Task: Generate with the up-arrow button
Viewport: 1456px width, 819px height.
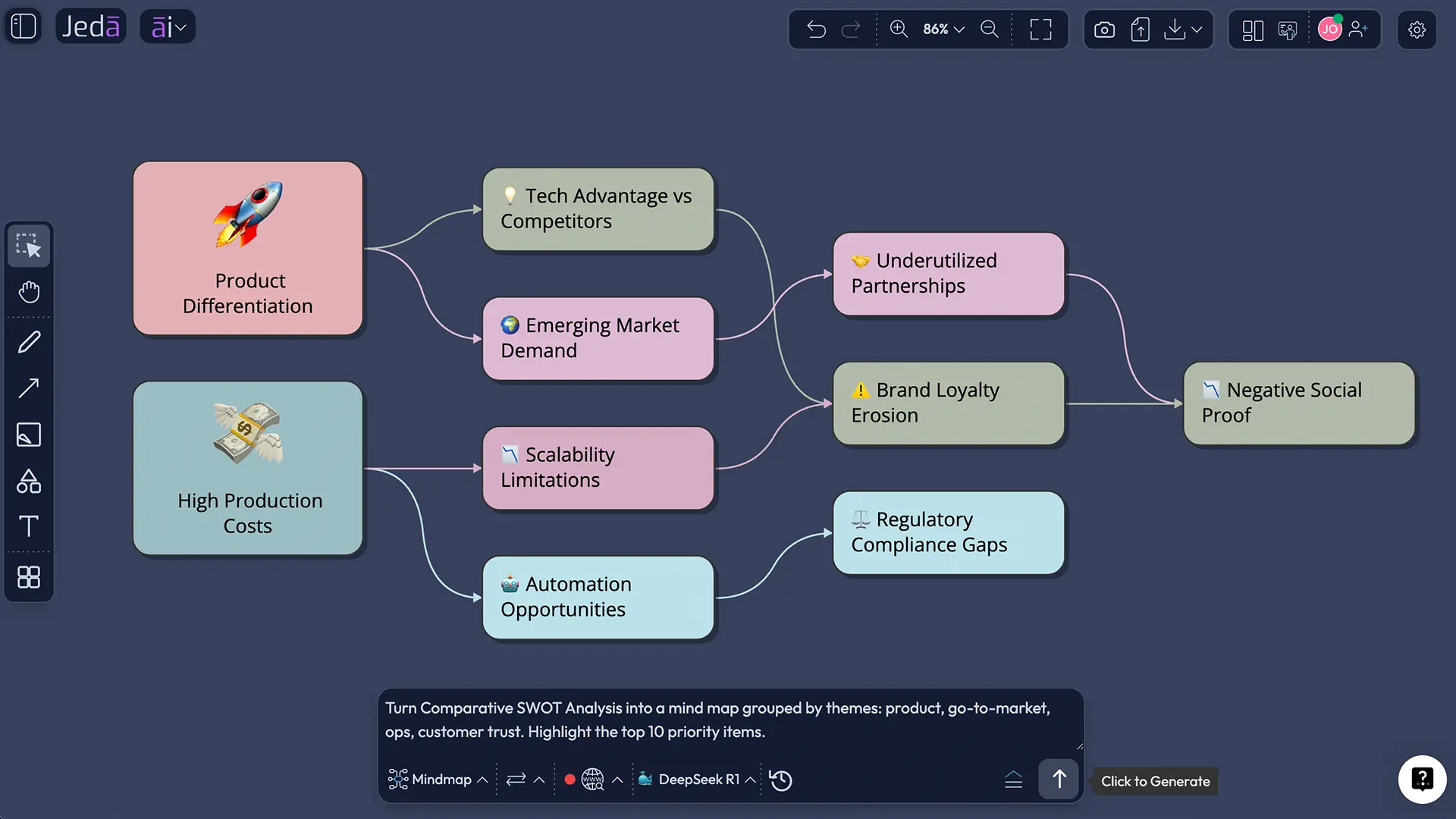Action: 1059,779
